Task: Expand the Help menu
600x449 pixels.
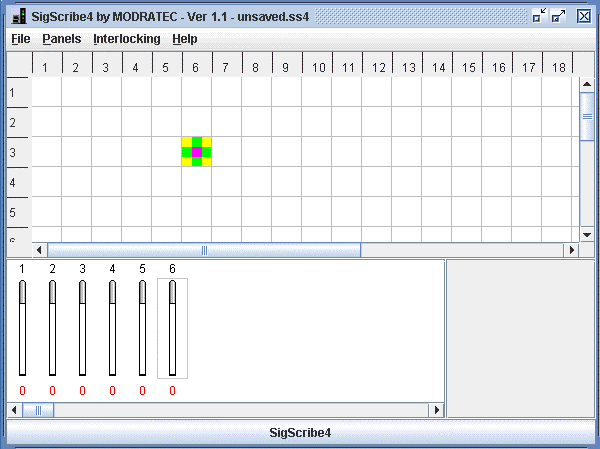Action: pyautogui.click(x=184, y=39)
